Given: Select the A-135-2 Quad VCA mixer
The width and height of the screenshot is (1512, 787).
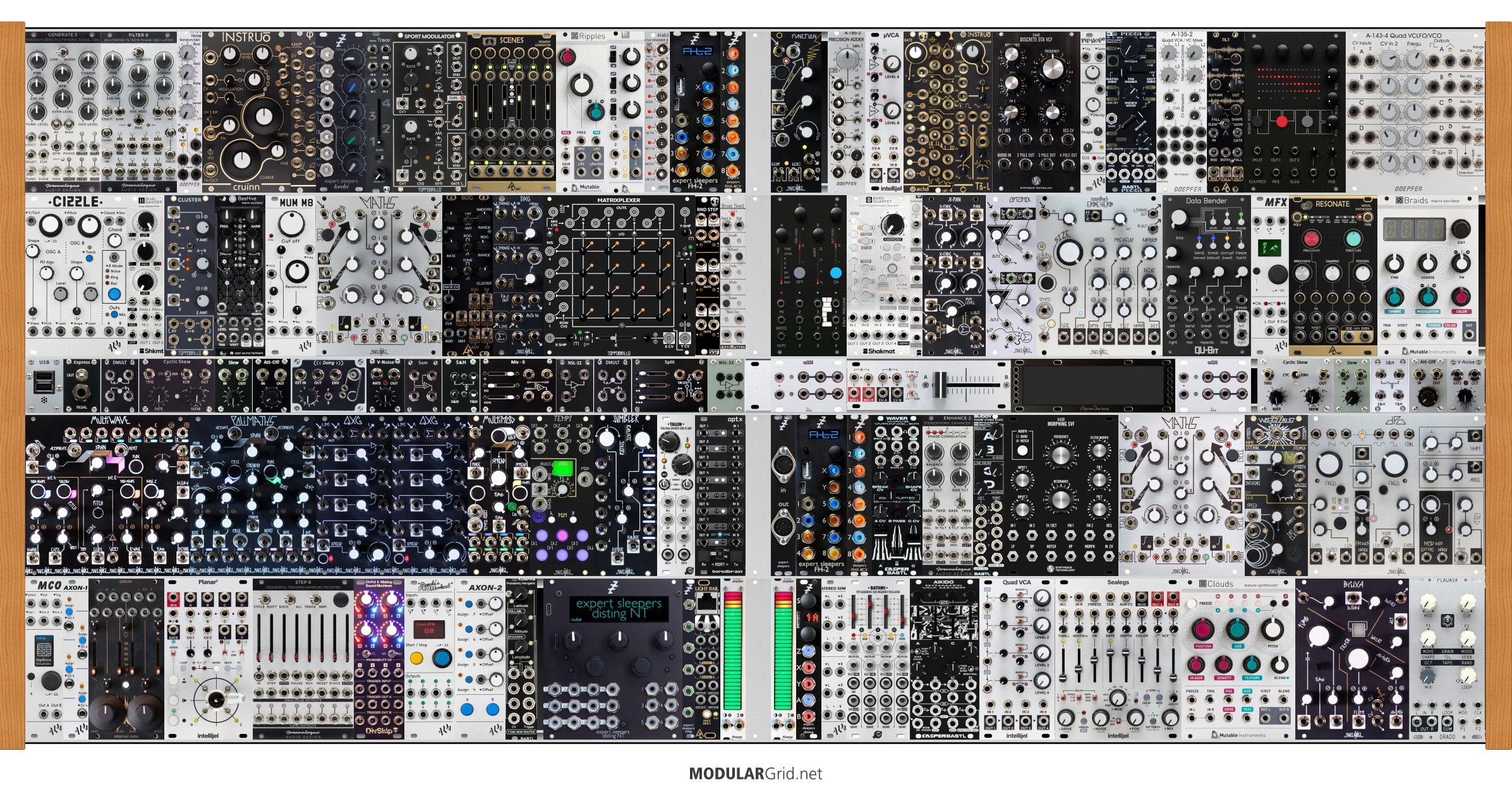Looking at the screenshot, I should (1182, 112).
